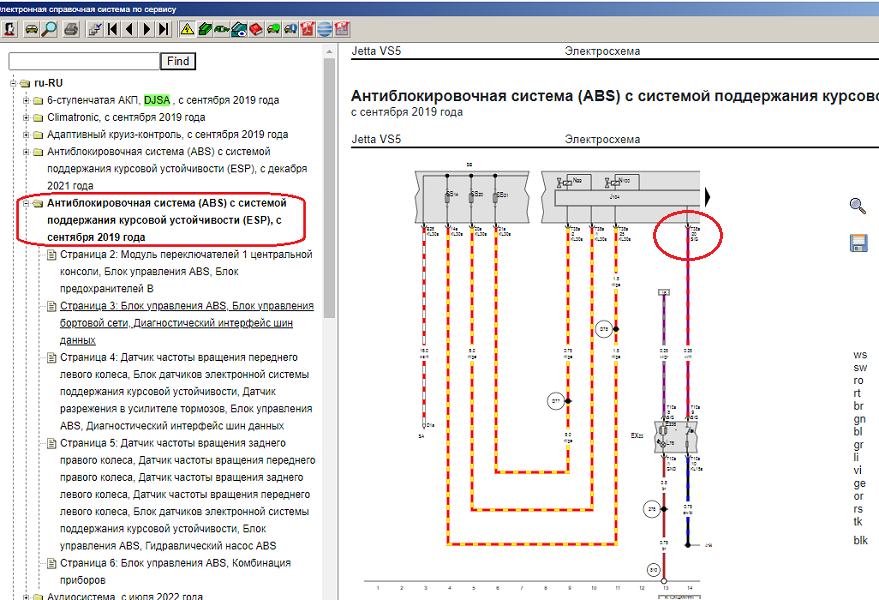
Task: Select ABS with ESP, с сентября 2019 года
Action: point(166,220)
